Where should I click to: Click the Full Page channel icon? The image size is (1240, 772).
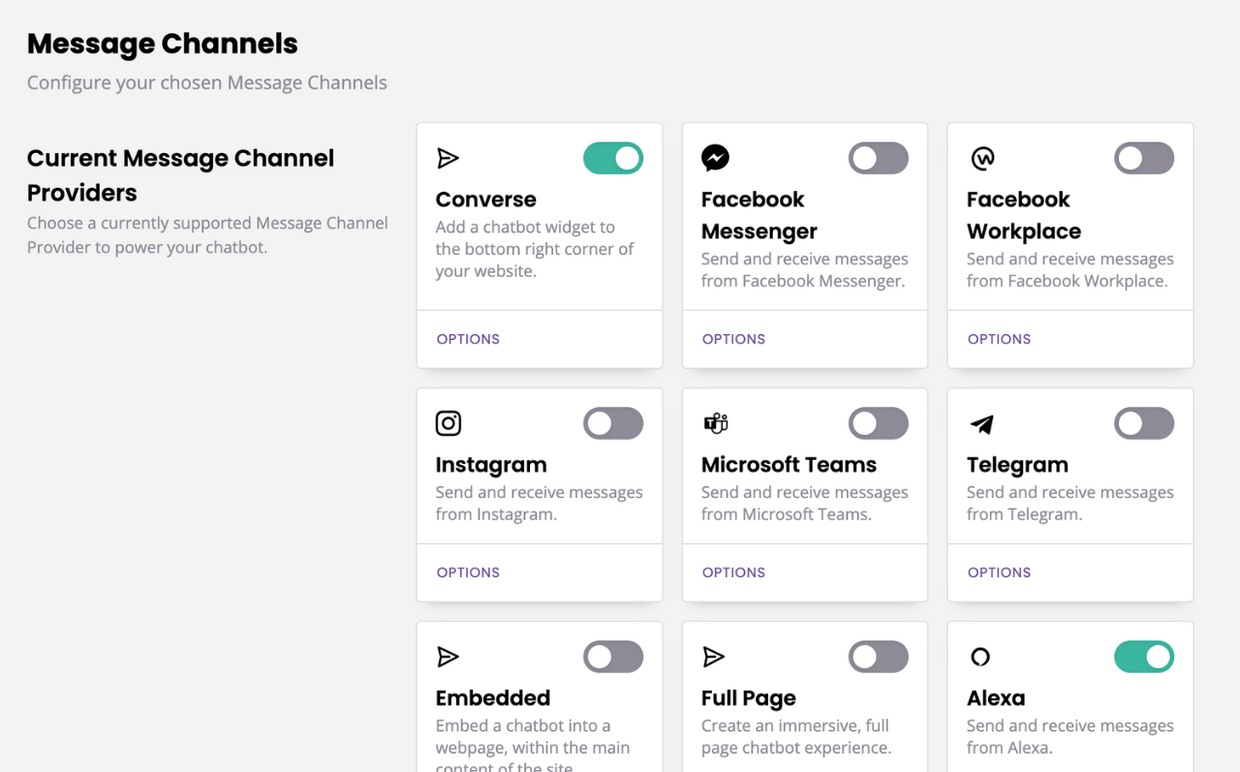click(x=713, y=656)
